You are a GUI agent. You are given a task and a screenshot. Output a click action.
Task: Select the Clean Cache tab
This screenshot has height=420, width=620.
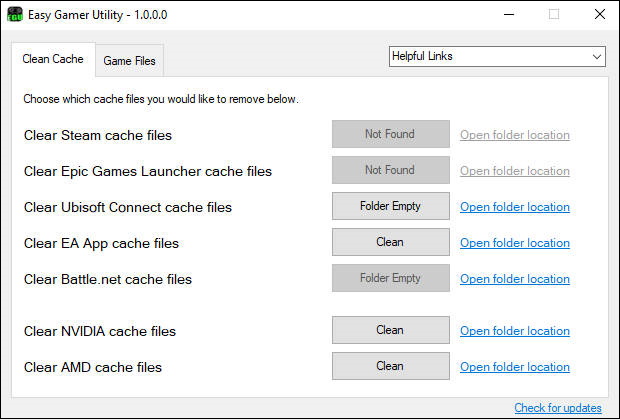[x=53, y=60]
